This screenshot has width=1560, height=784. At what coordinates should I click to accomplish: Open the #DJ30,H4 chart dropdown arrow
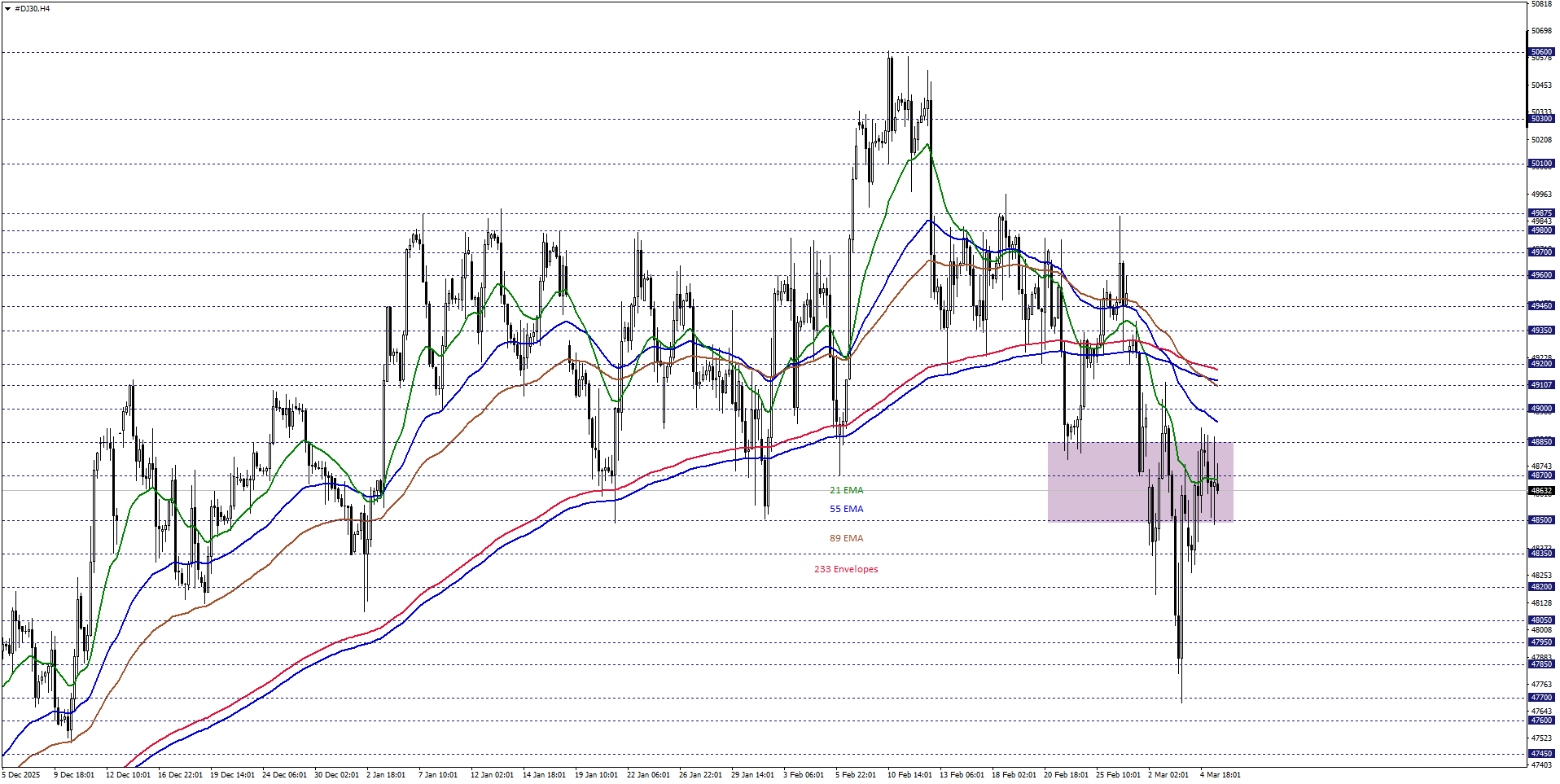[x=7, y=9]
